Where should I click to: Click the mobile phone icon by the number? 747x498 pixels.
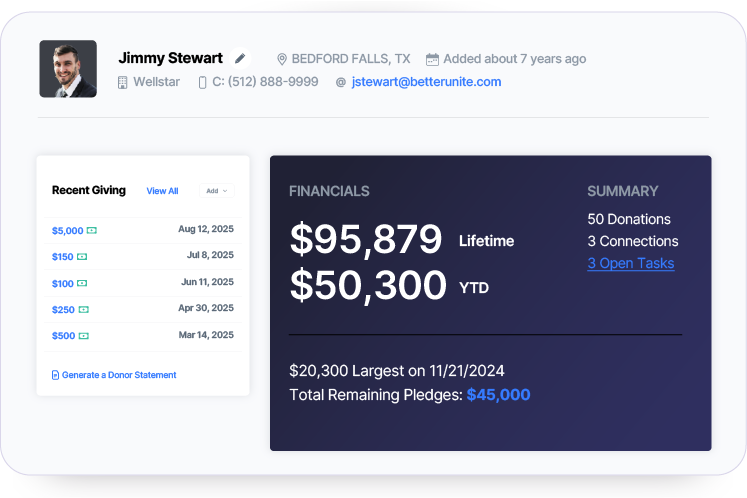click(x=203, y=82)
